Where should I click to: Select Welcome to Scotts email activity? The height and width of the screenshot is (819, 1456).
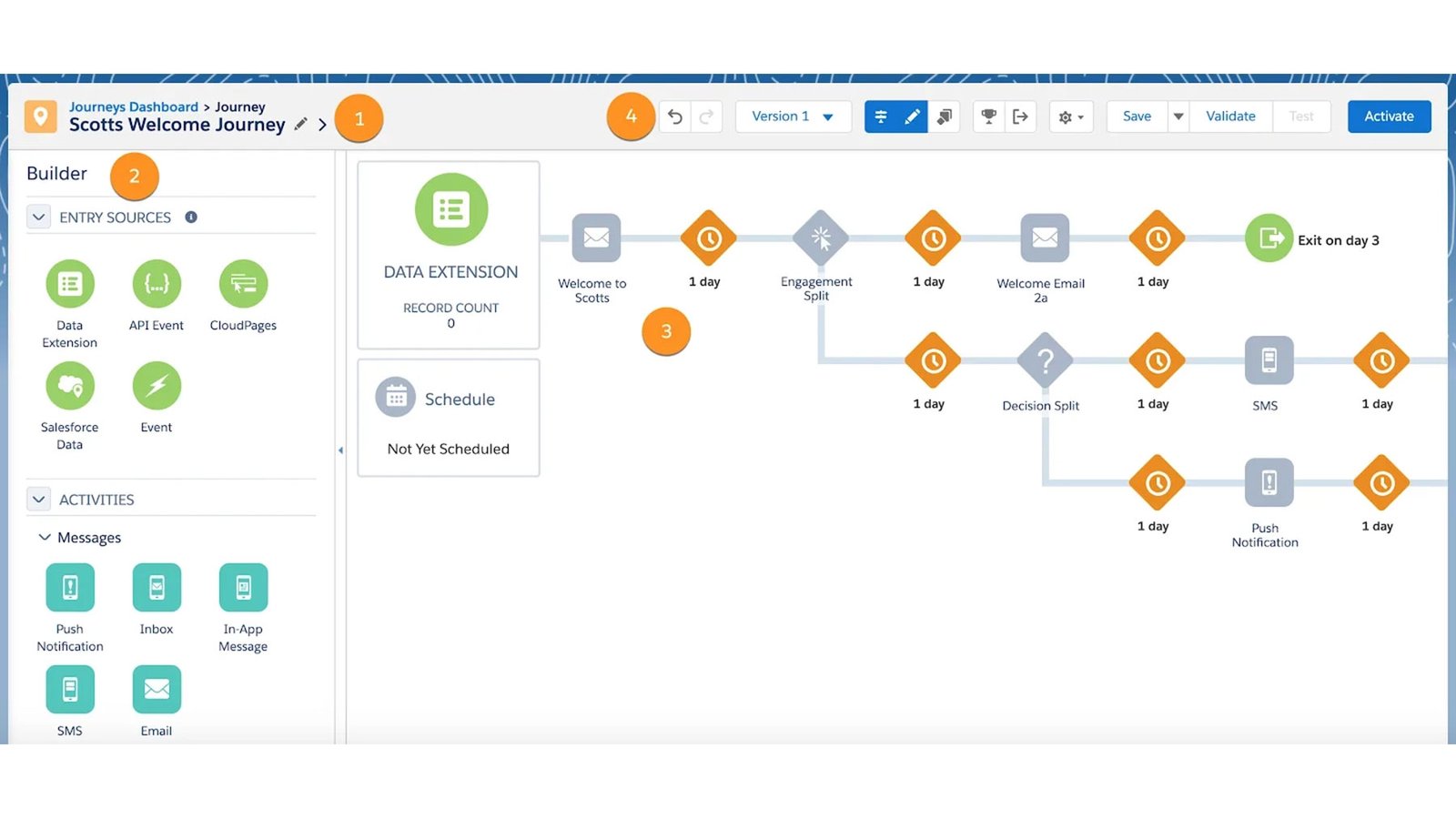[596, 238]
